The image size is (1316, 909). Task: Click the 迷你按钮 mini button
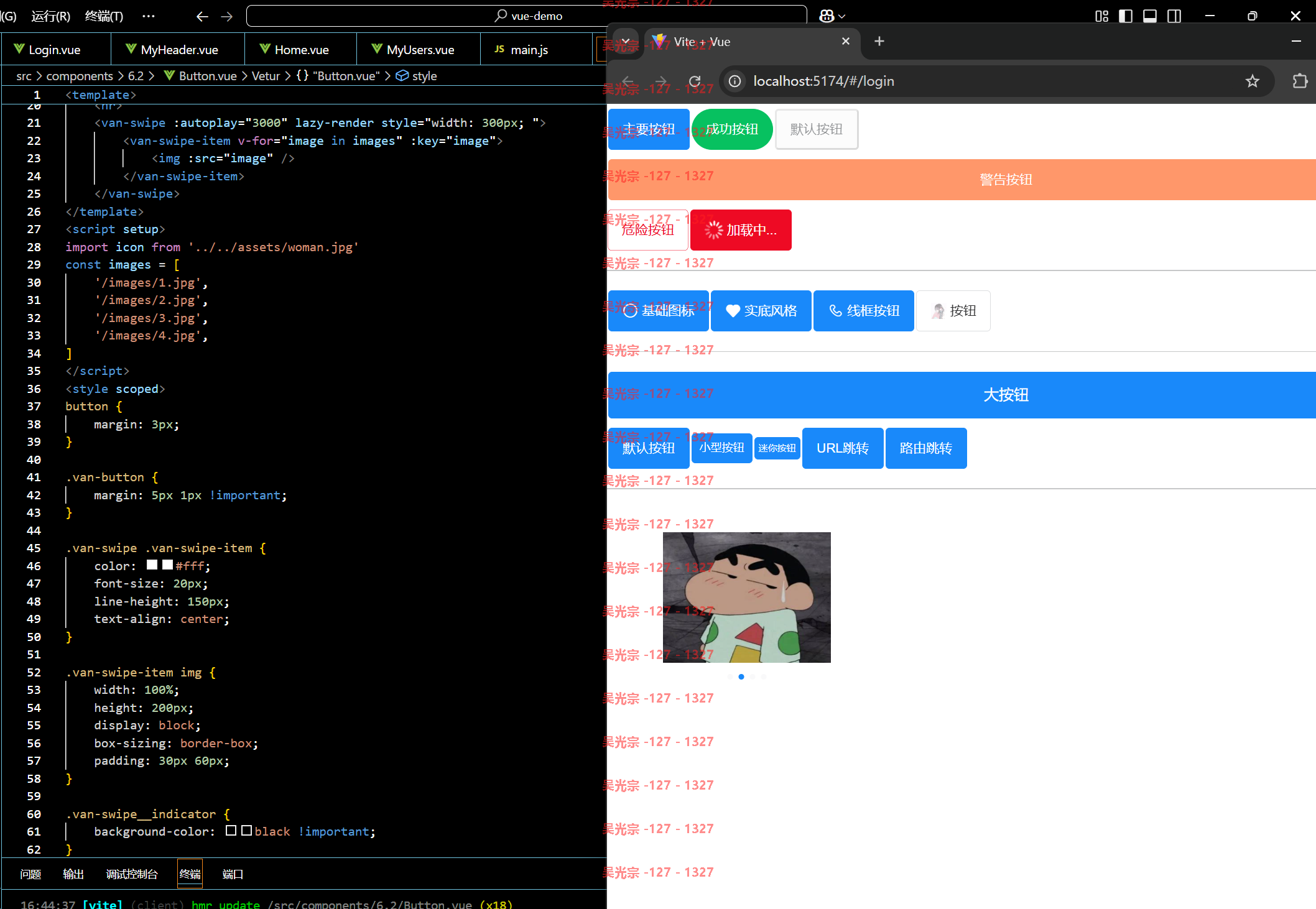[777, 448]
